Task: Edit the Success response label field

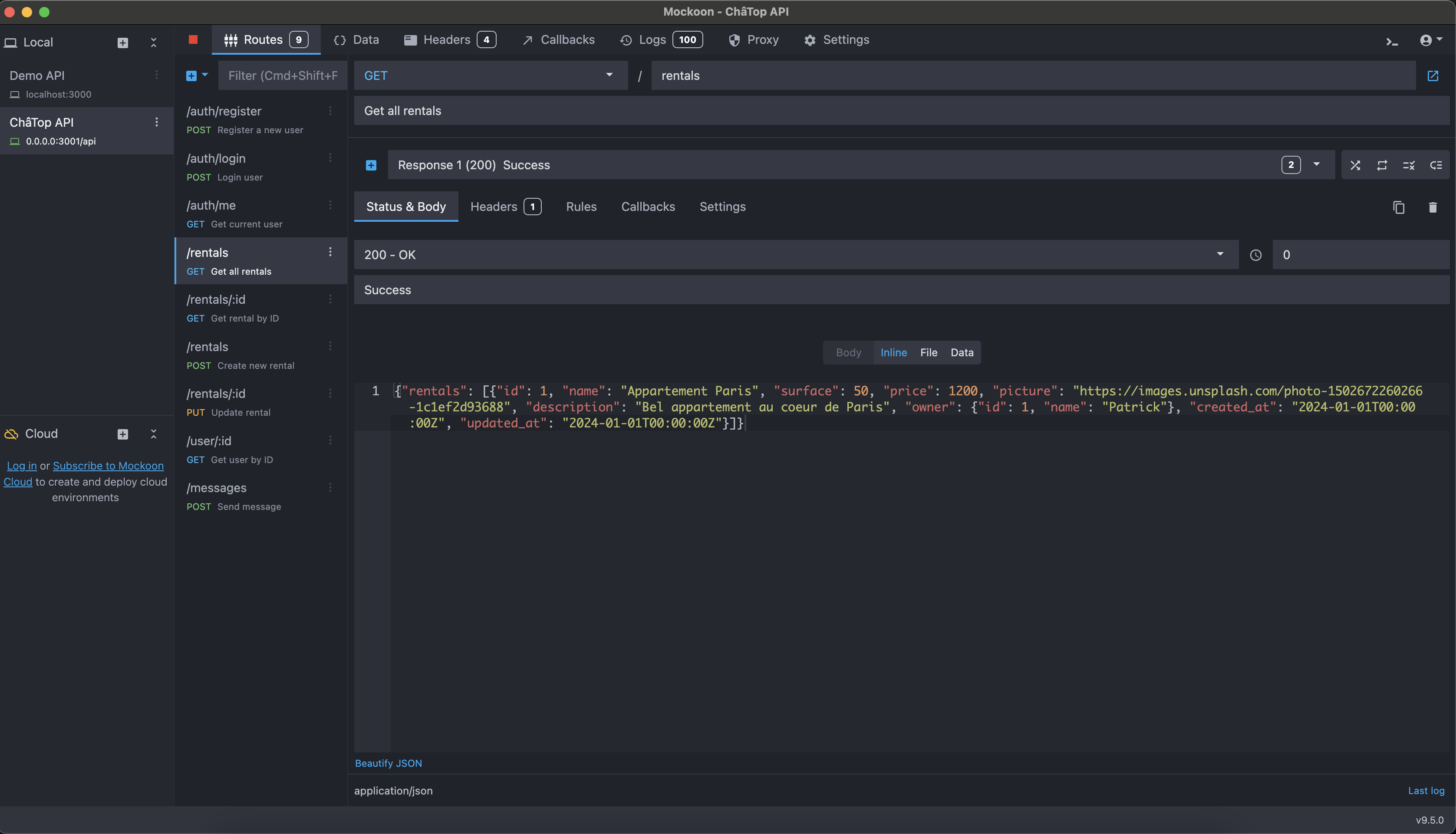Action: point(901,290)
